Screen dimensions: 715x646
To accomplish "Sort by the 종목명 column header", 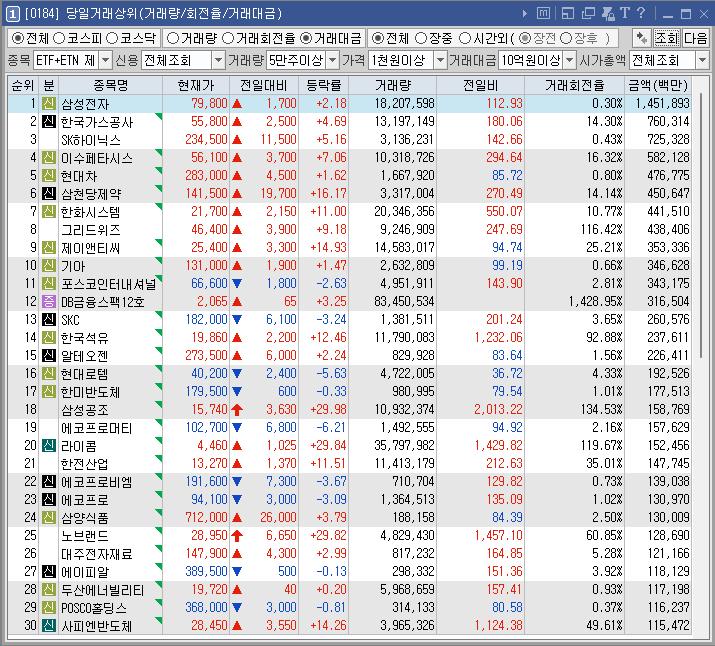I will 110,85.
